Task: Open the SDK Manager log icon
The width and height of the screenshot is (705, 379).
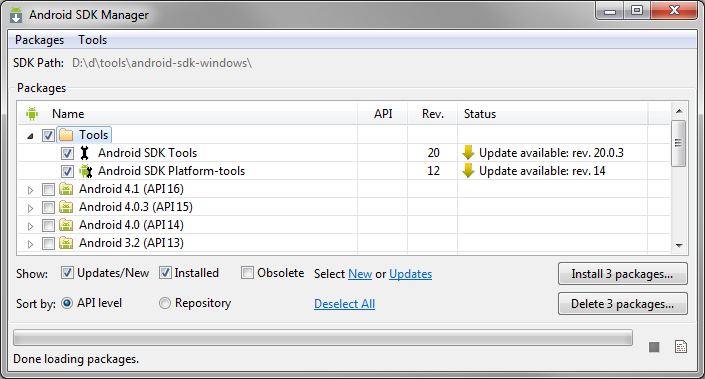Action: coord(681,347)
